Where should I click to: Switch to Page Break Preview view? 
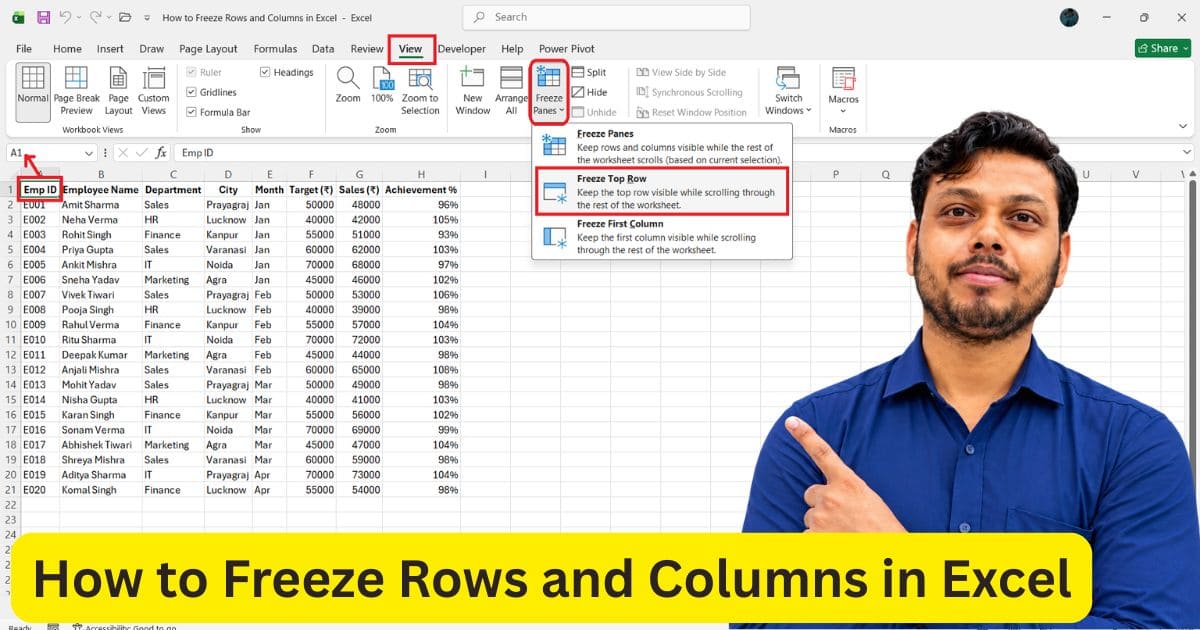tap(76, 92)
